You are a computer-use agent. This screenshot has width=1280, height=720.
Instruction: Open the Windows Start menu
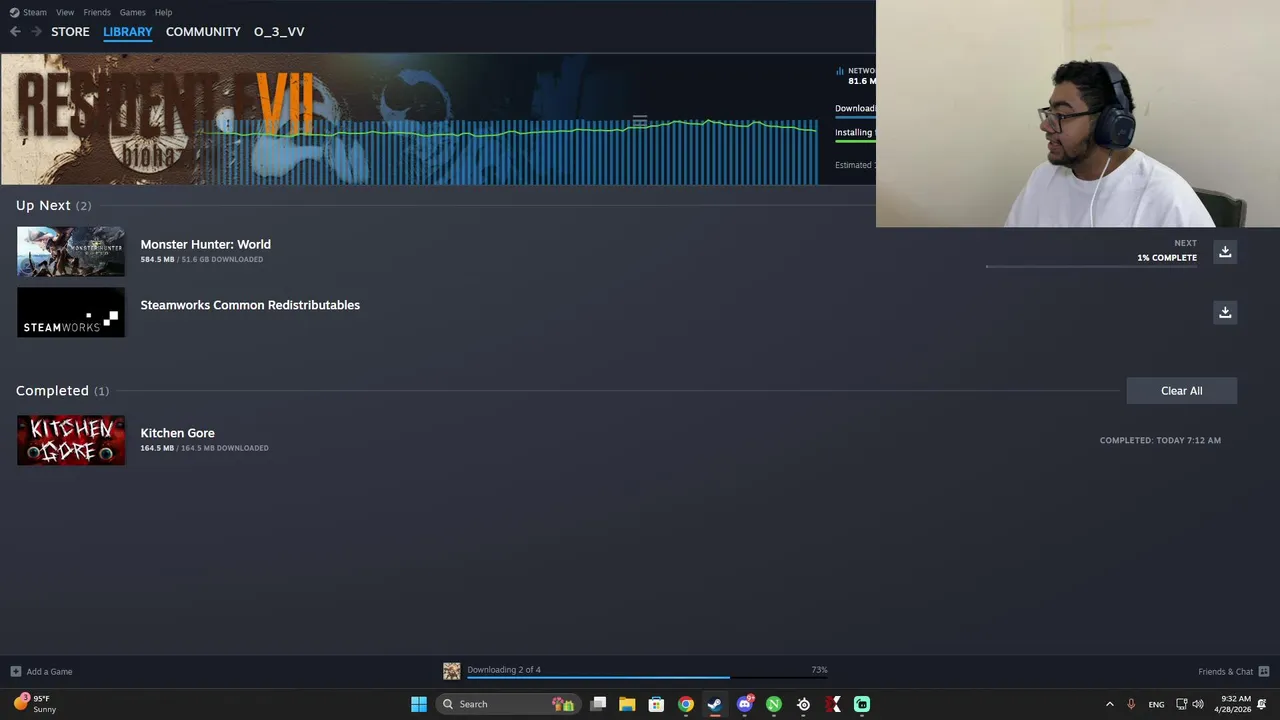pyautogui.click(x=419, y=704)
